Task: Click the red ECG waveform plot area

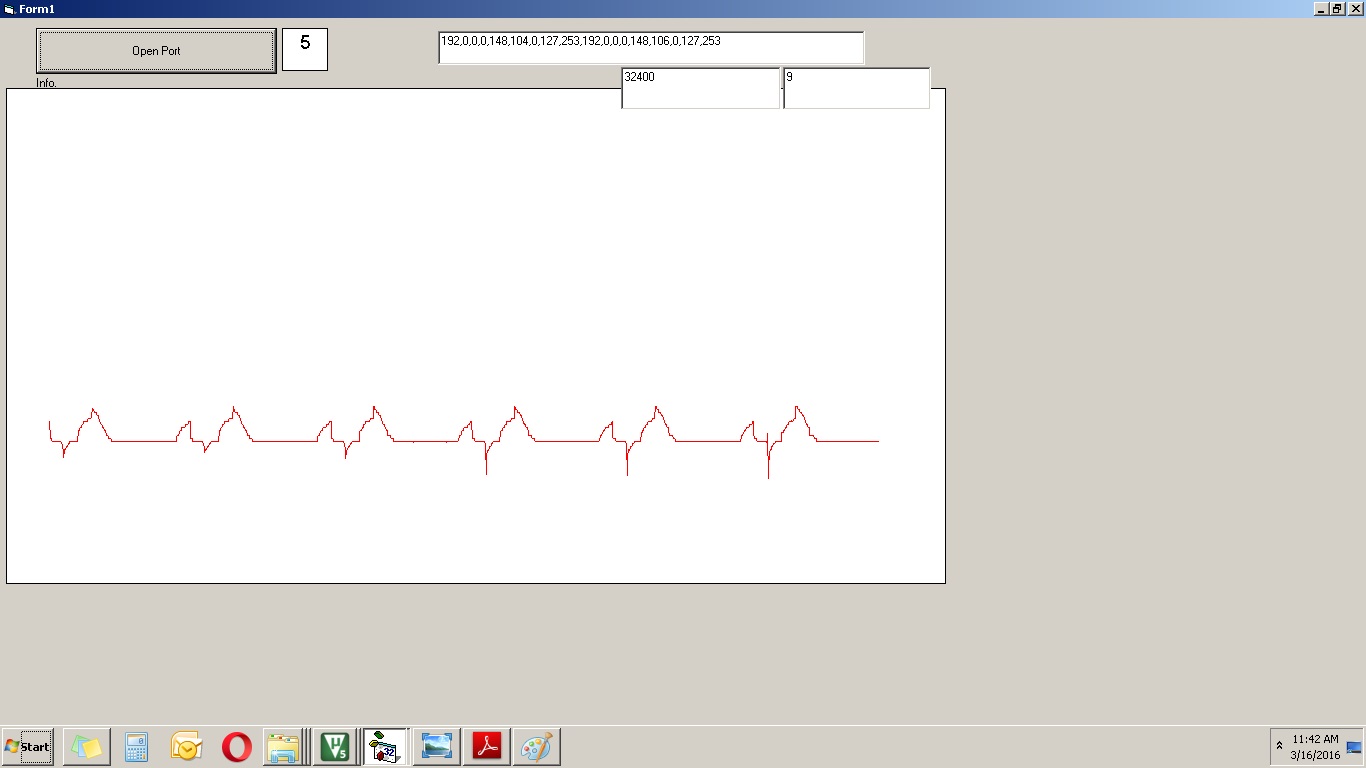Action: click(476, 336)
